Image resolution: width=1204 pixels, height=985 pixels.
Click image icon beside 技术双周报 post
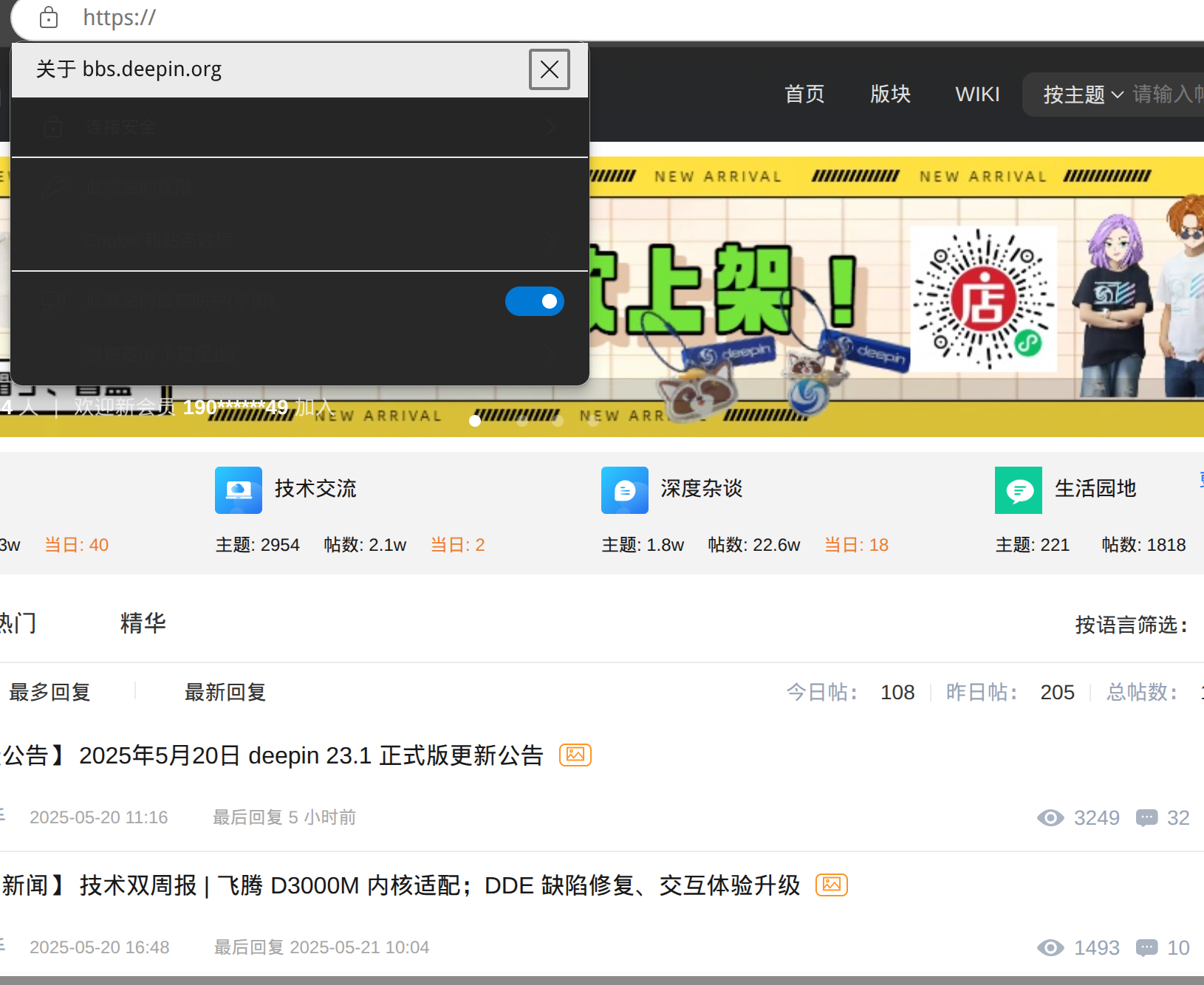coord(832,885)
